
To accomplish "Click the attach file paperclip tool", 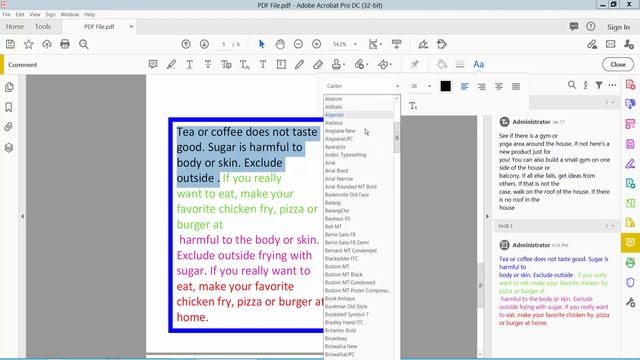I will [x=360, y=64].
